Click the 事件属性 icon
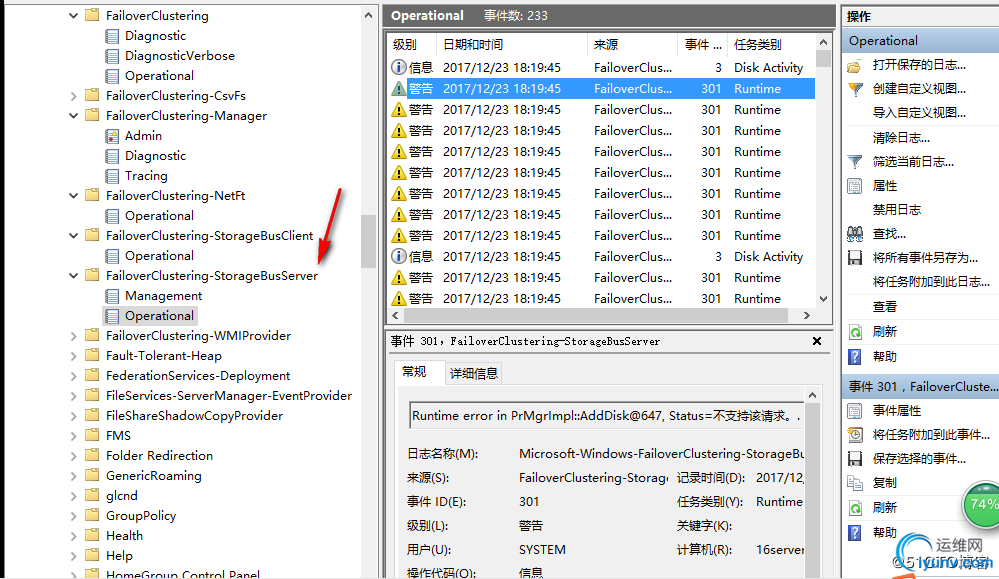999x579 pixels. 855,411
